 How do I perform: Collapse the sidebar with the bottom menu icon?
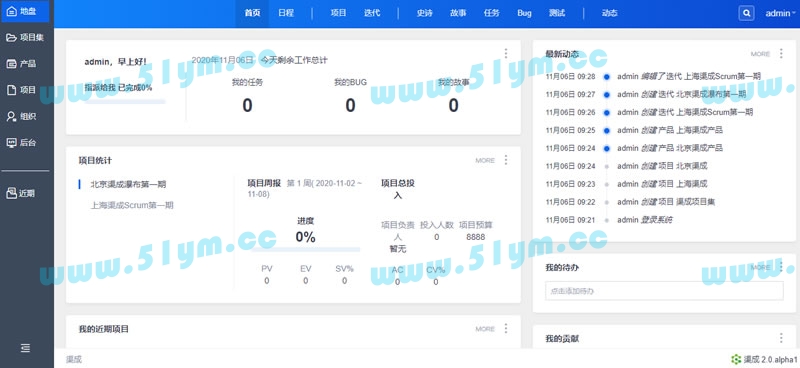[x=25, y=348]
